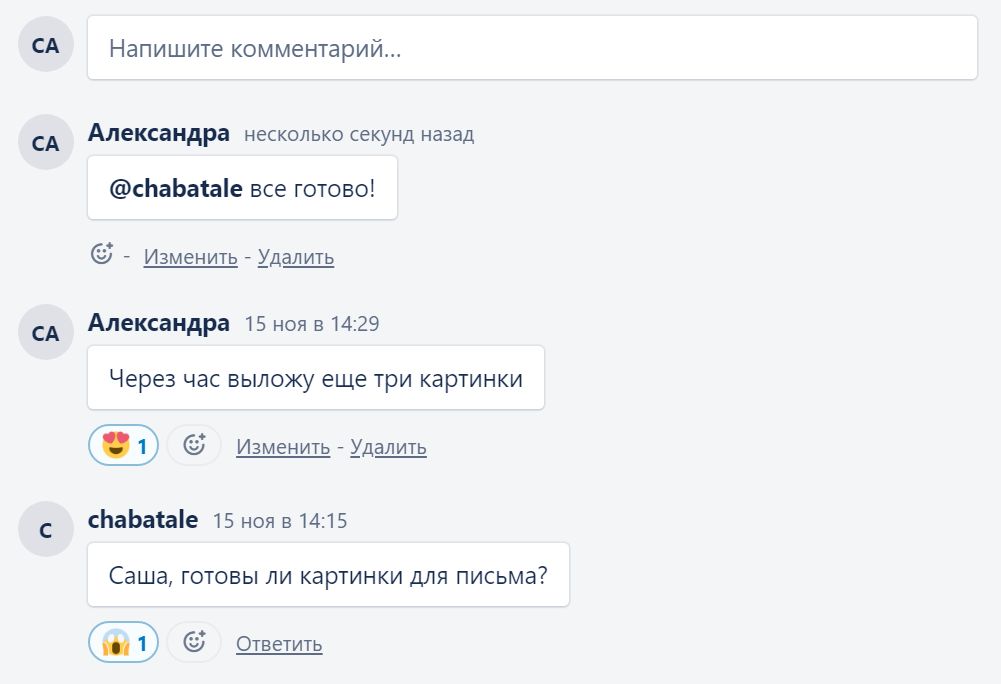
Task: Click the "15 ноя в 14:15" timestamp
Action: [x=280, y=521]
